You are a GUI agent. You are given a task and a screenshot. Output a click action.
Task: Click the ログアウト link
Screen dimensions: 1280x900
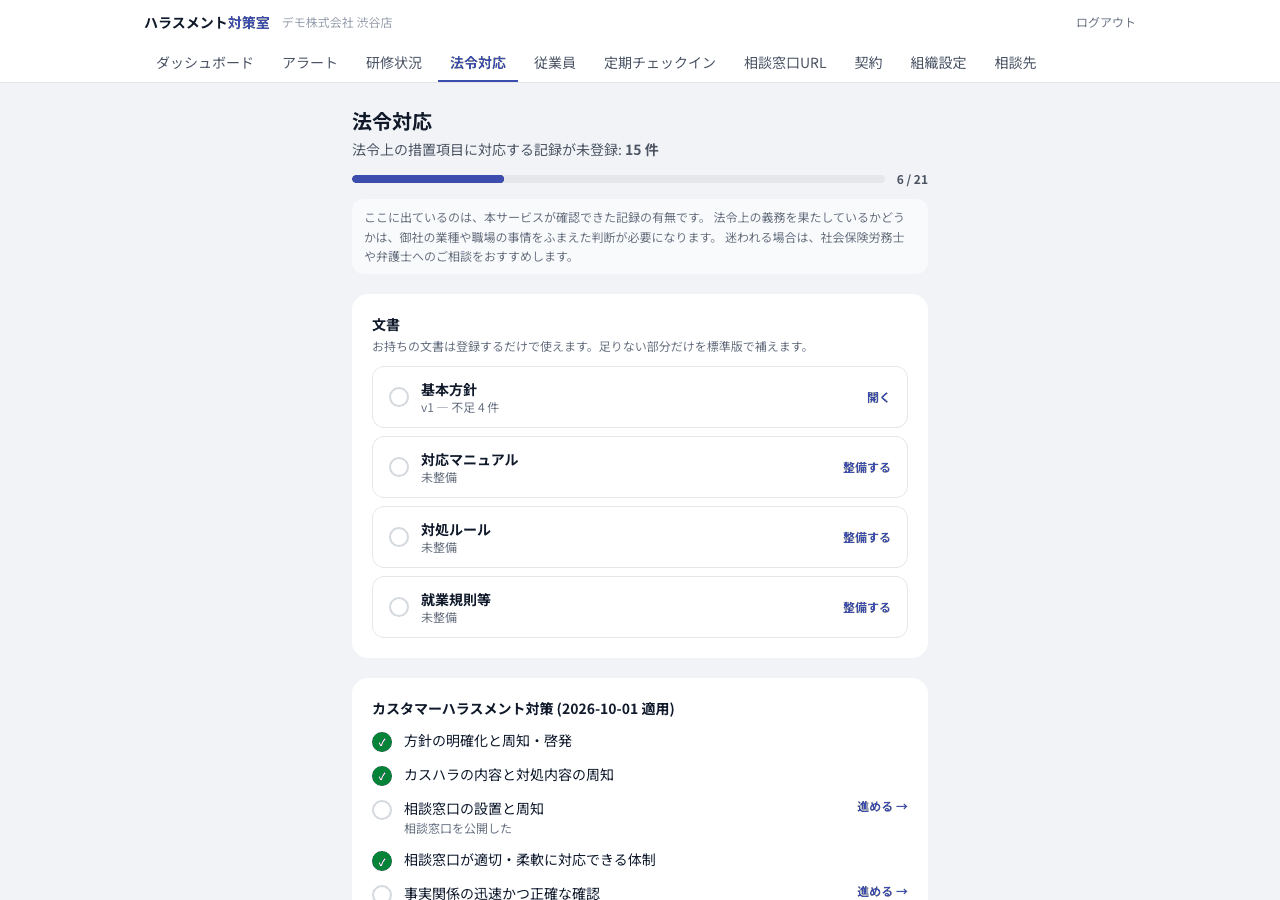tap(1106, 22)
